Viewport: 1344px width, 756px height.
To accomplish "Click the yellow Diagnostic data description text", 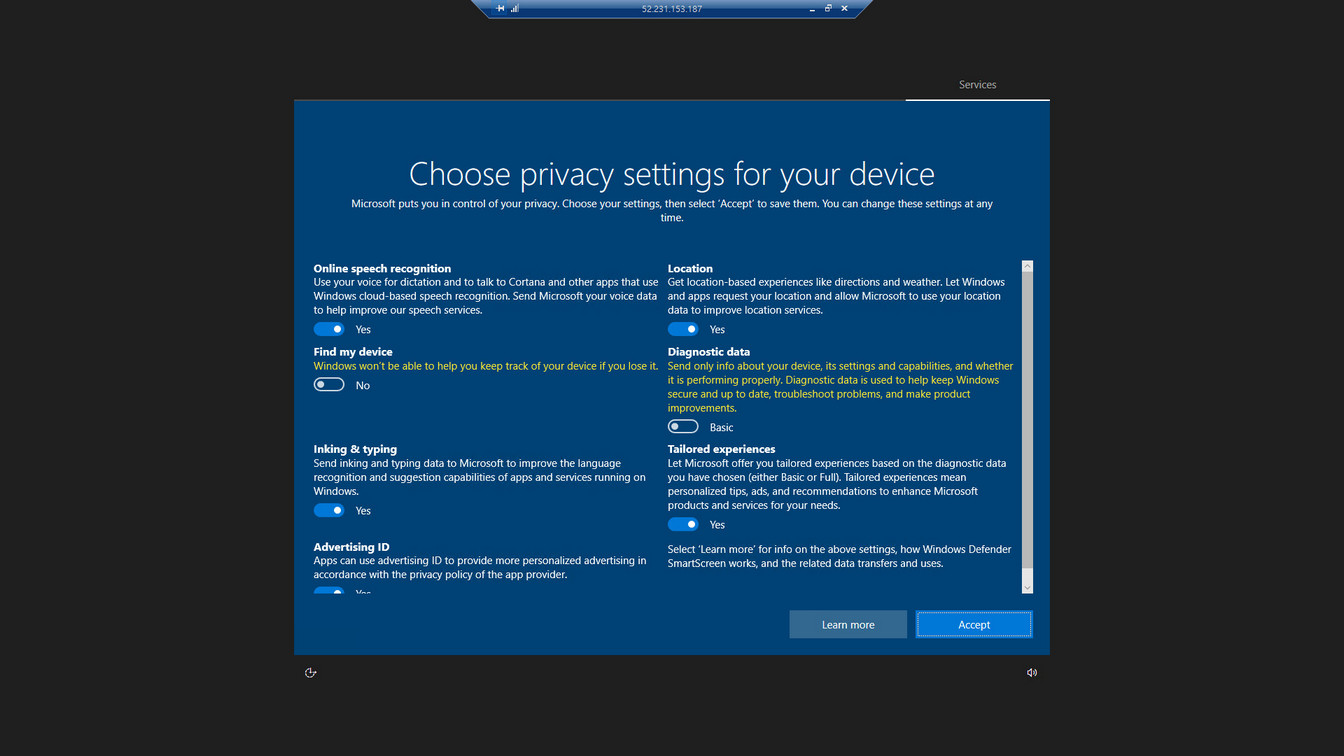I will coord(841,387).
